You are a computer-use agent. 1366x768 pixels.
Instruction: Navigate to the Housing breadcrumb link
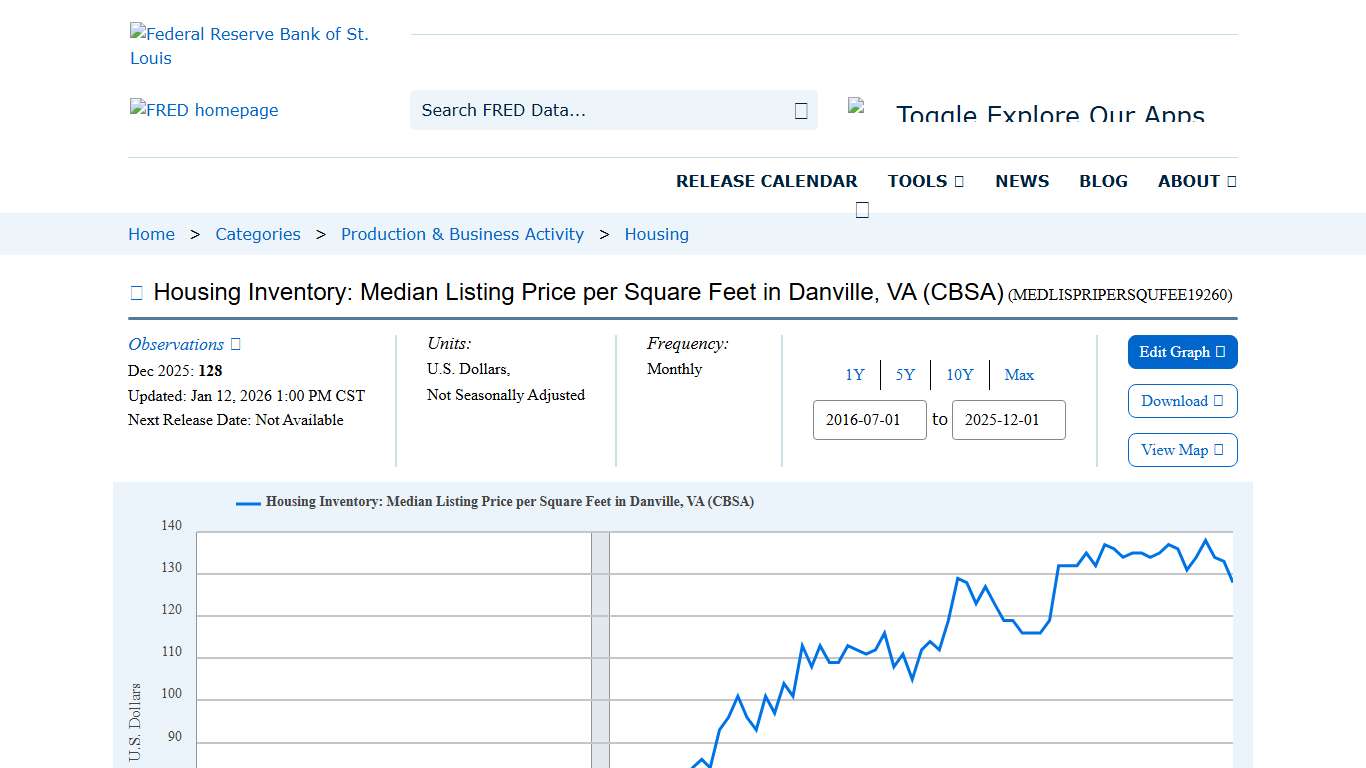(656, 234)
